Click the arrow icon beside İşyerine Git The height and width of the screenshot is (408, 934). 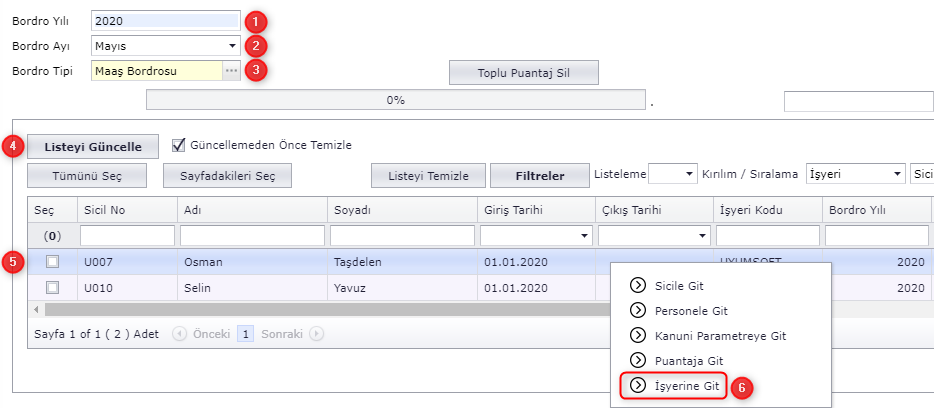(x=638, y=385)
